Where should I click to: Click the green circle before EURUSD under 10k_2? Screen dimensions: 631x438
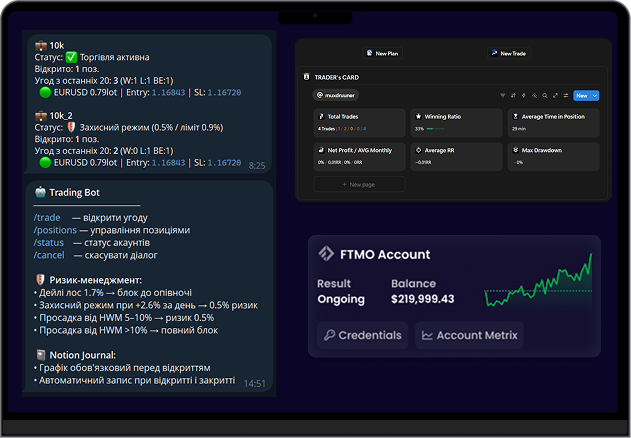click(45, 163)
